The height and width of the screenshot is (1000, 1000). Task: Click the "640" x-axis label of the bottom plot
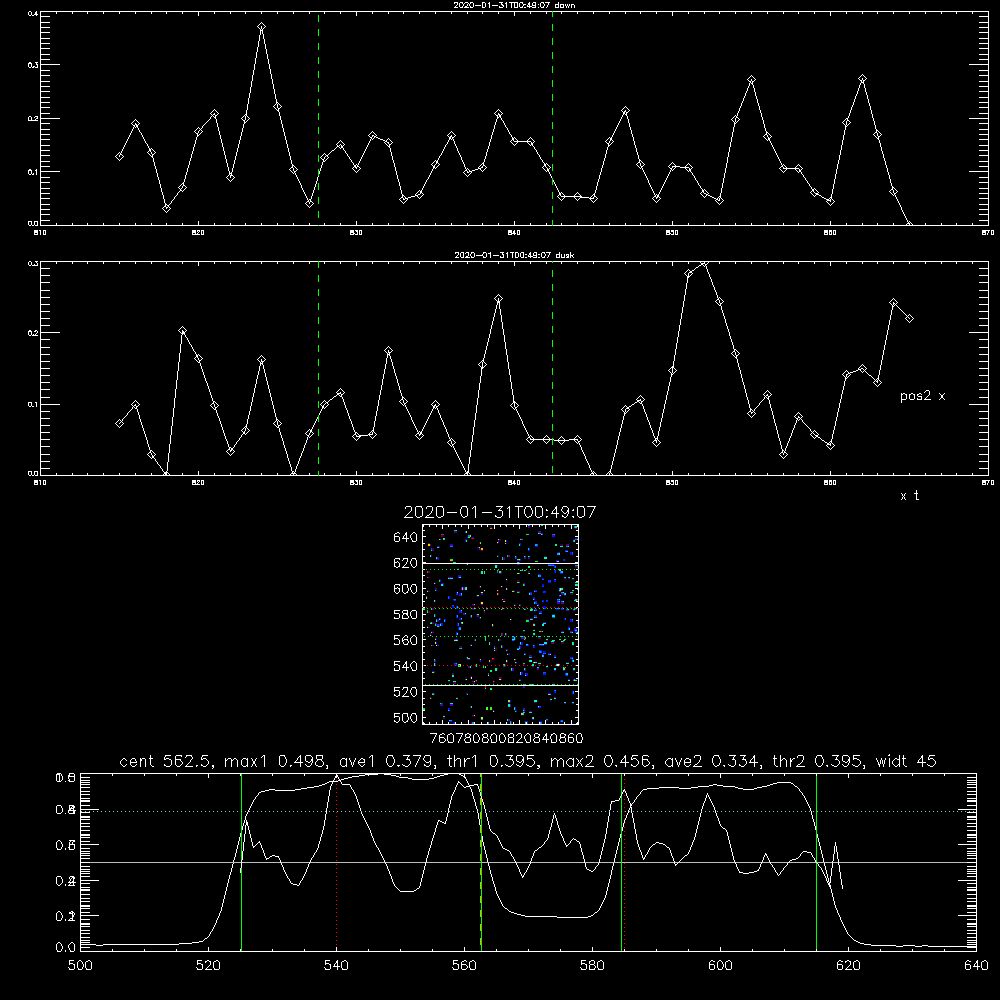coord(976,966)
